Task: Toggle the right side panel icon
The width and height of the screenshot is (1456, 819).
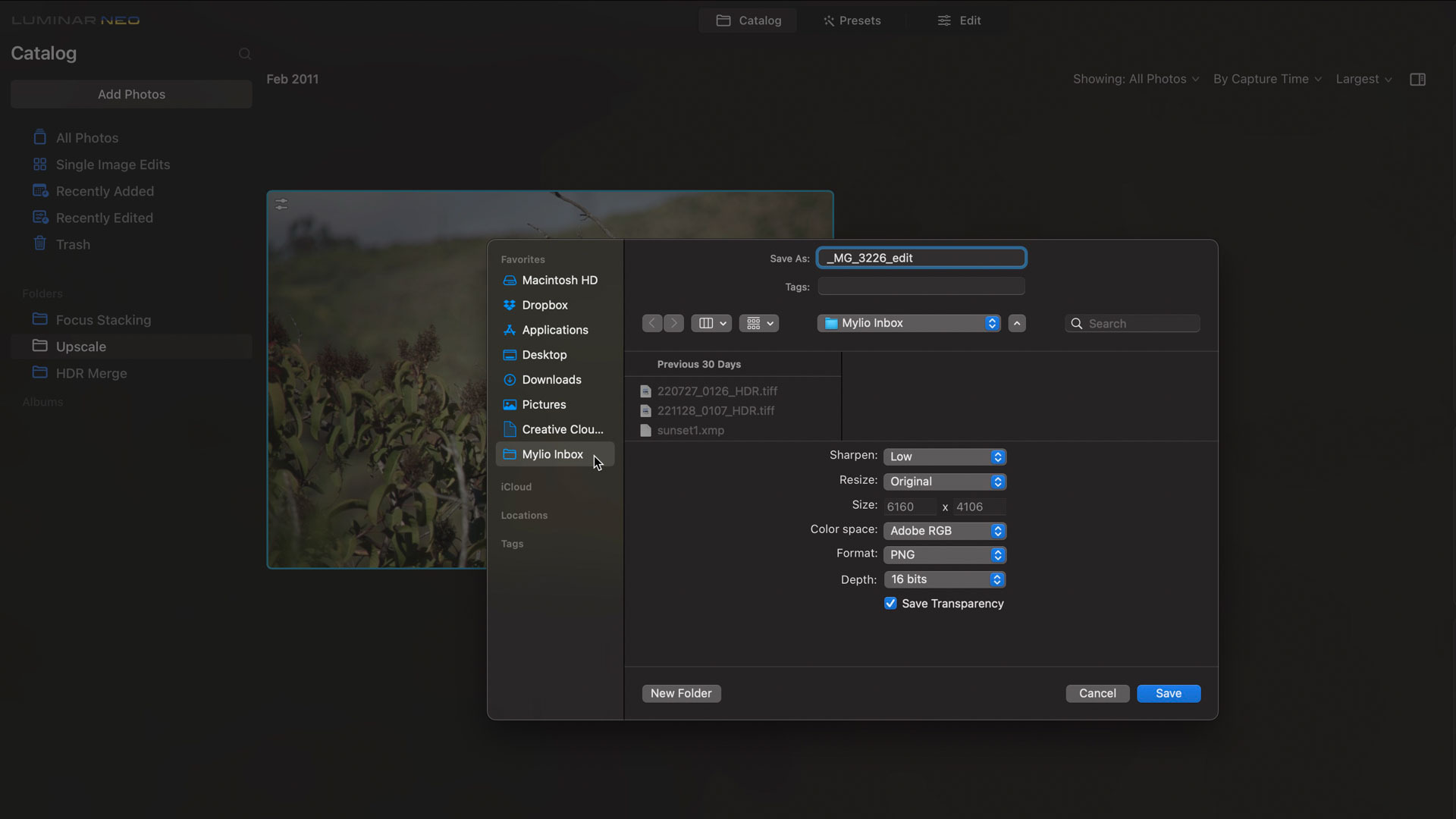Action: pyautogui.click(x=1417, y=80)
